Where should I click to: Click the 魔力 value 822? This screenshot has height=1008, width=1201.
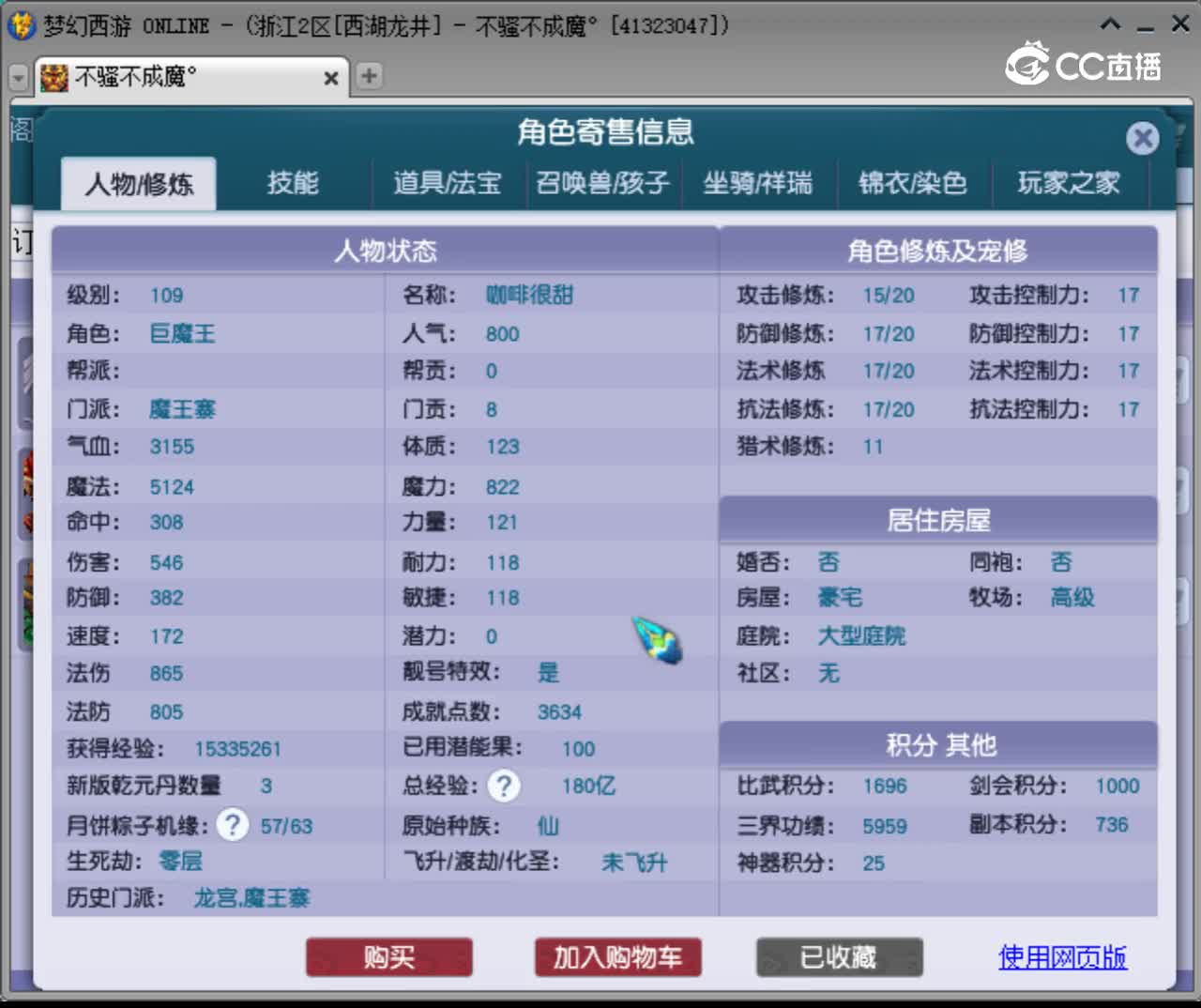[502, 487]
